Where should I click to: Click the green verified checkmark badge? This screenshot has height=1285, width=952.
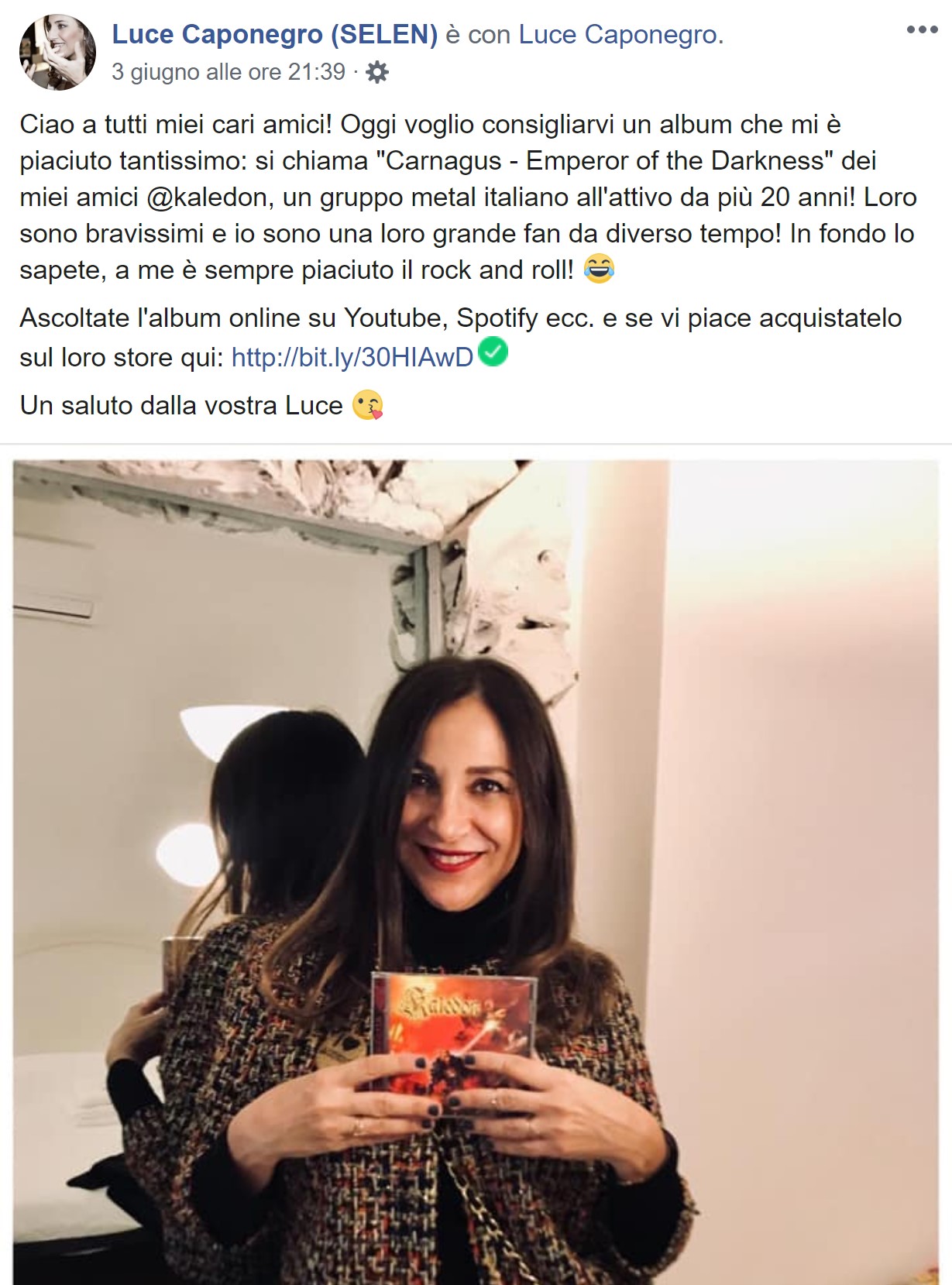click(x=493, y=351)
